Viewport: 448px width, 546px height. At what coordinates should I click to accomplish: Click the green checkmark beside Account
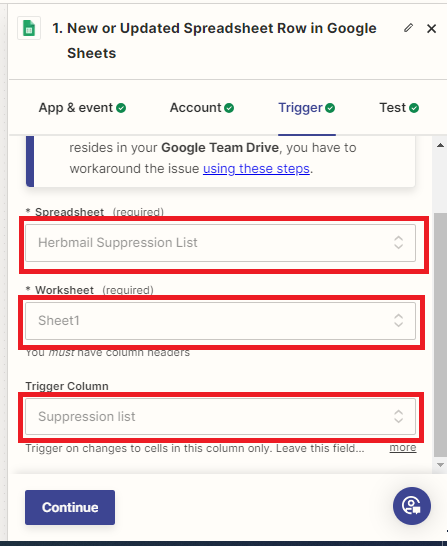tap(229, 108)
